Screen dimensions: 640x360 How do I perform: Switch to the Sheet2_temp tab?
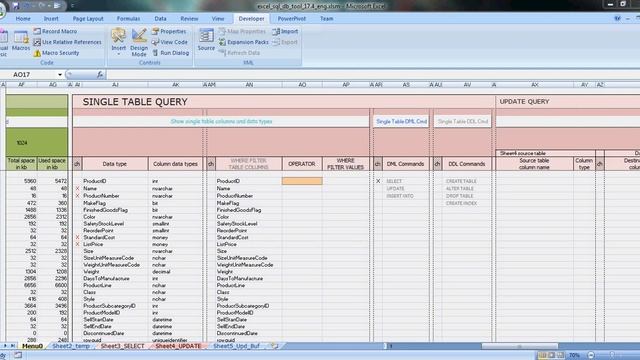[71, 346]
